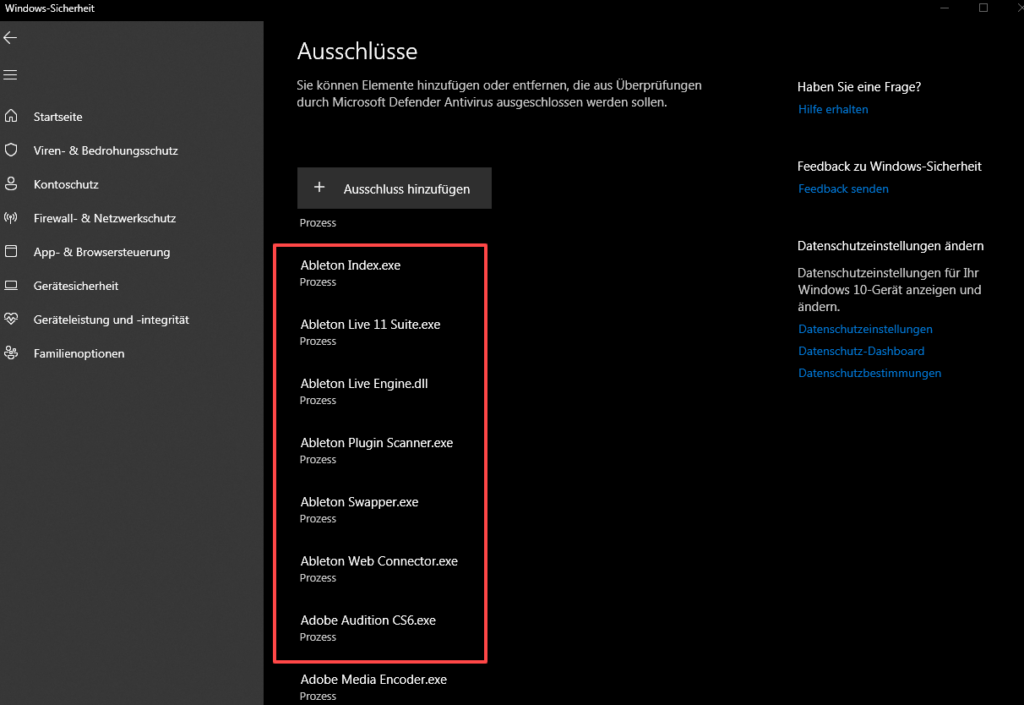Image resolution: width=1024 pixels, height=705 pixels.
Task: Click the Startseite home icon
Action: click(x=11, y=116)
